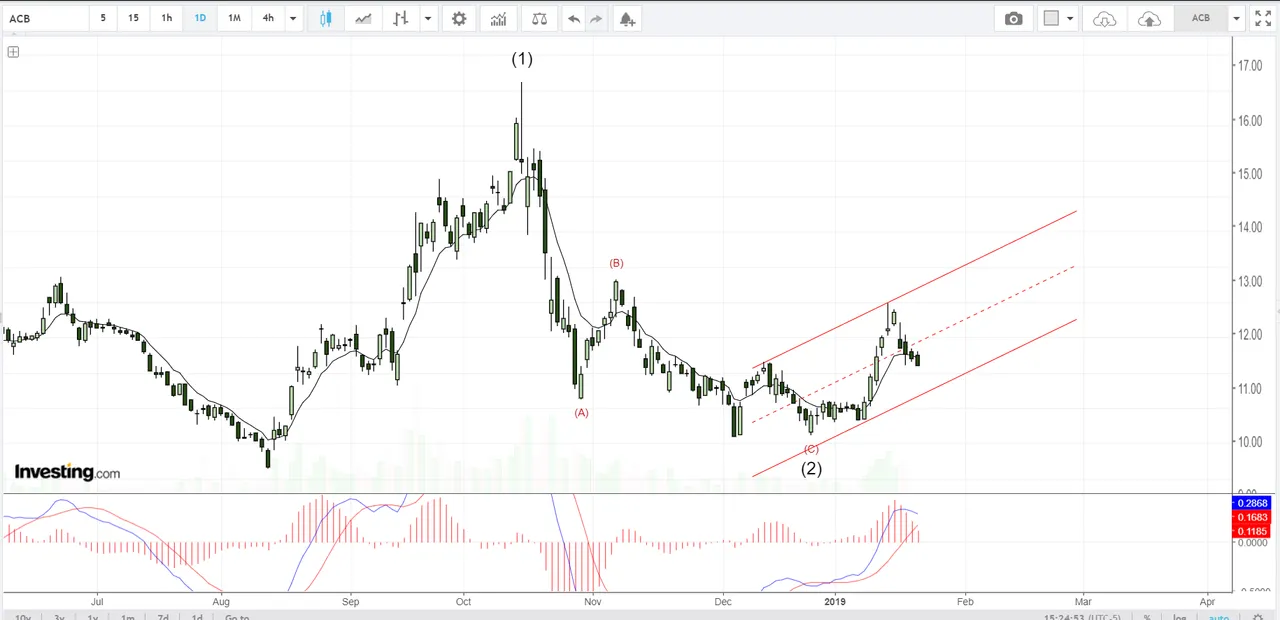Select the 1h time interval

[167, 18]
